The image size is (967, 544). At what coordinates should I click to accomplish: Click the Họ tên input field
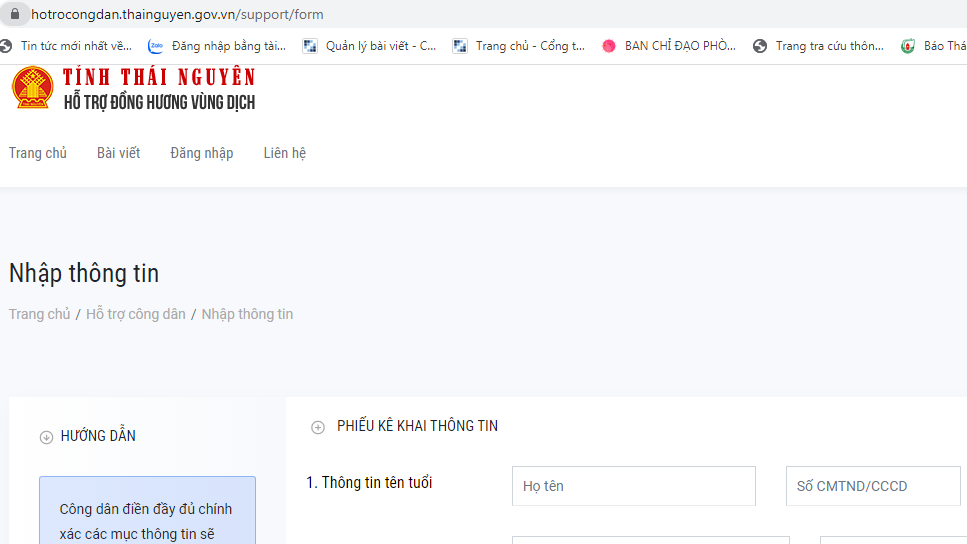pos(633,486)
